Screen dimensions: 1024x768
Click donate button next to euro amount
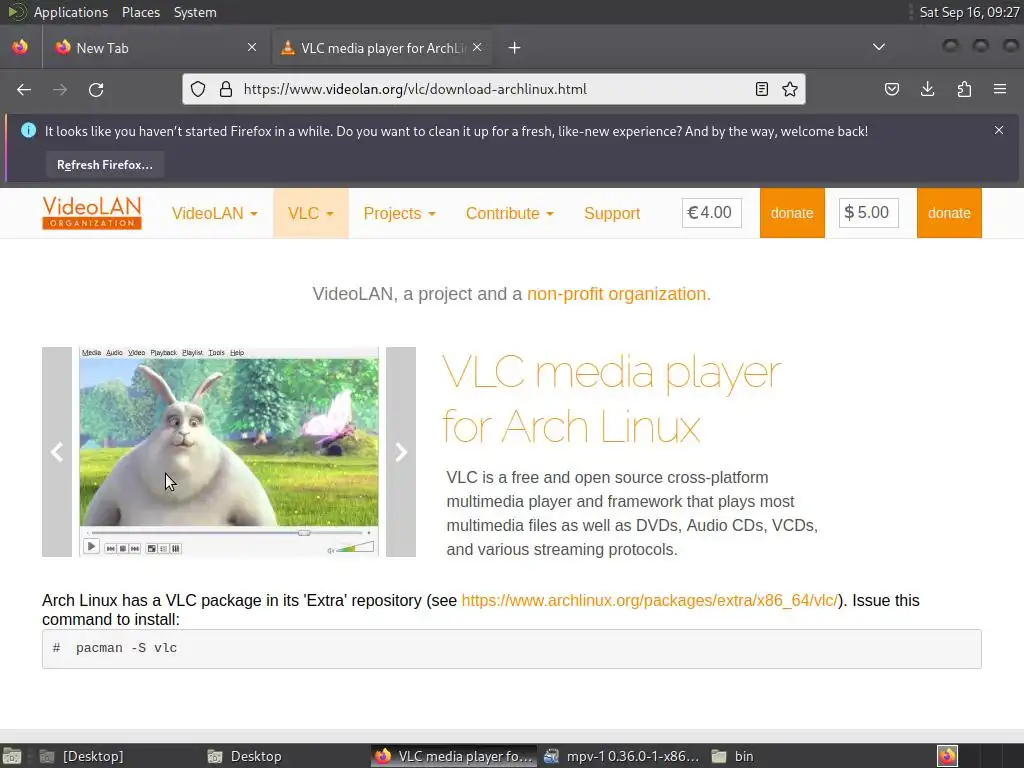(792, 213)
